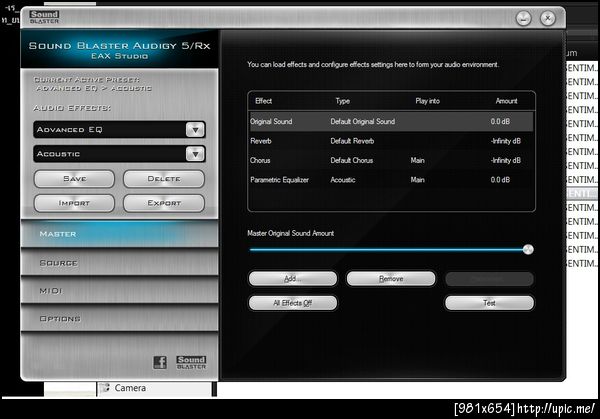The width and height of the screenshot is (600, 419).
Task: Click Parametric Equalizer's Main play-into cell
Action: tap(417, 180)
